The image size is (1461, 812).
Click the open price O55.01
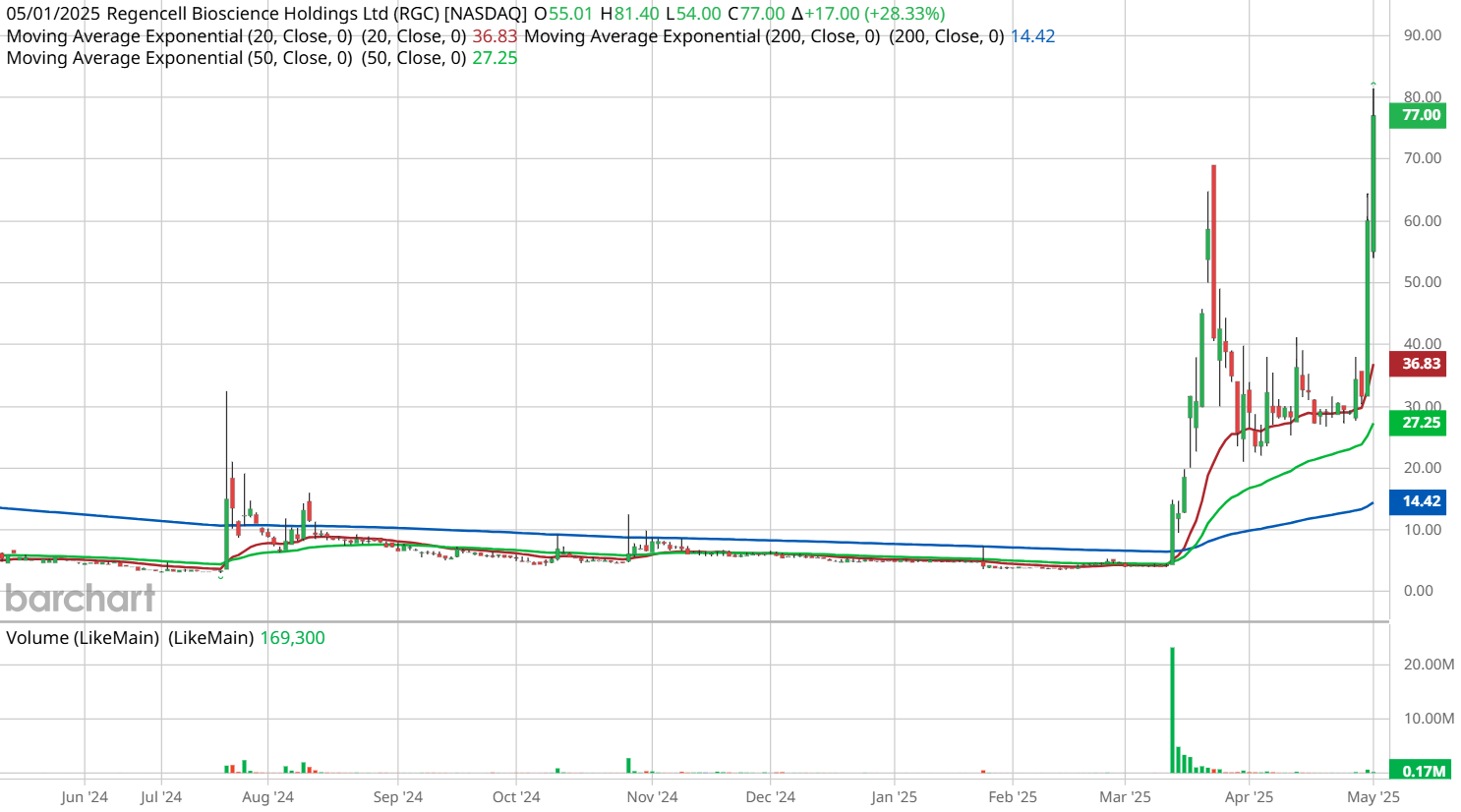[563, 14]
